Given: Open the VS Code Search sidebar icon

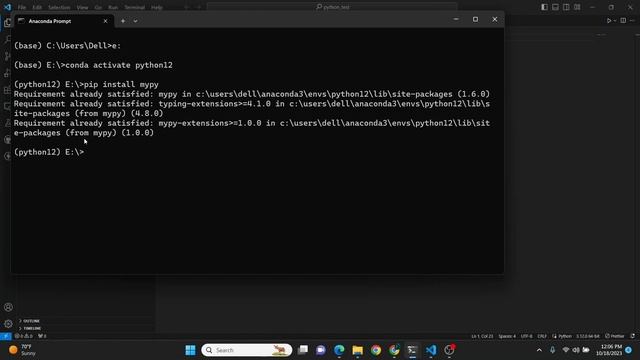Looking at the screenshot, I should click(7, 39).
